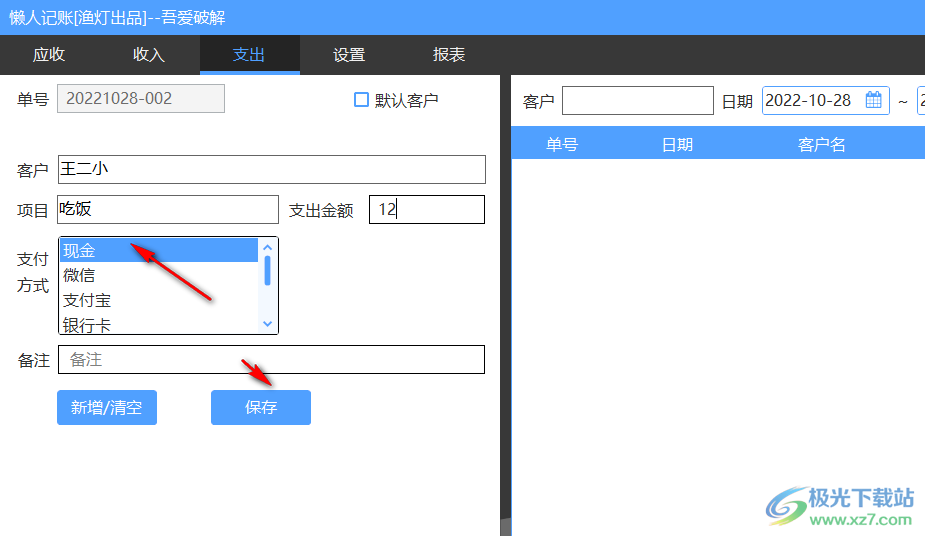Select 银行卡 in payment list
This screenshot has height=536, width=925.
click(x=159, y=324)
